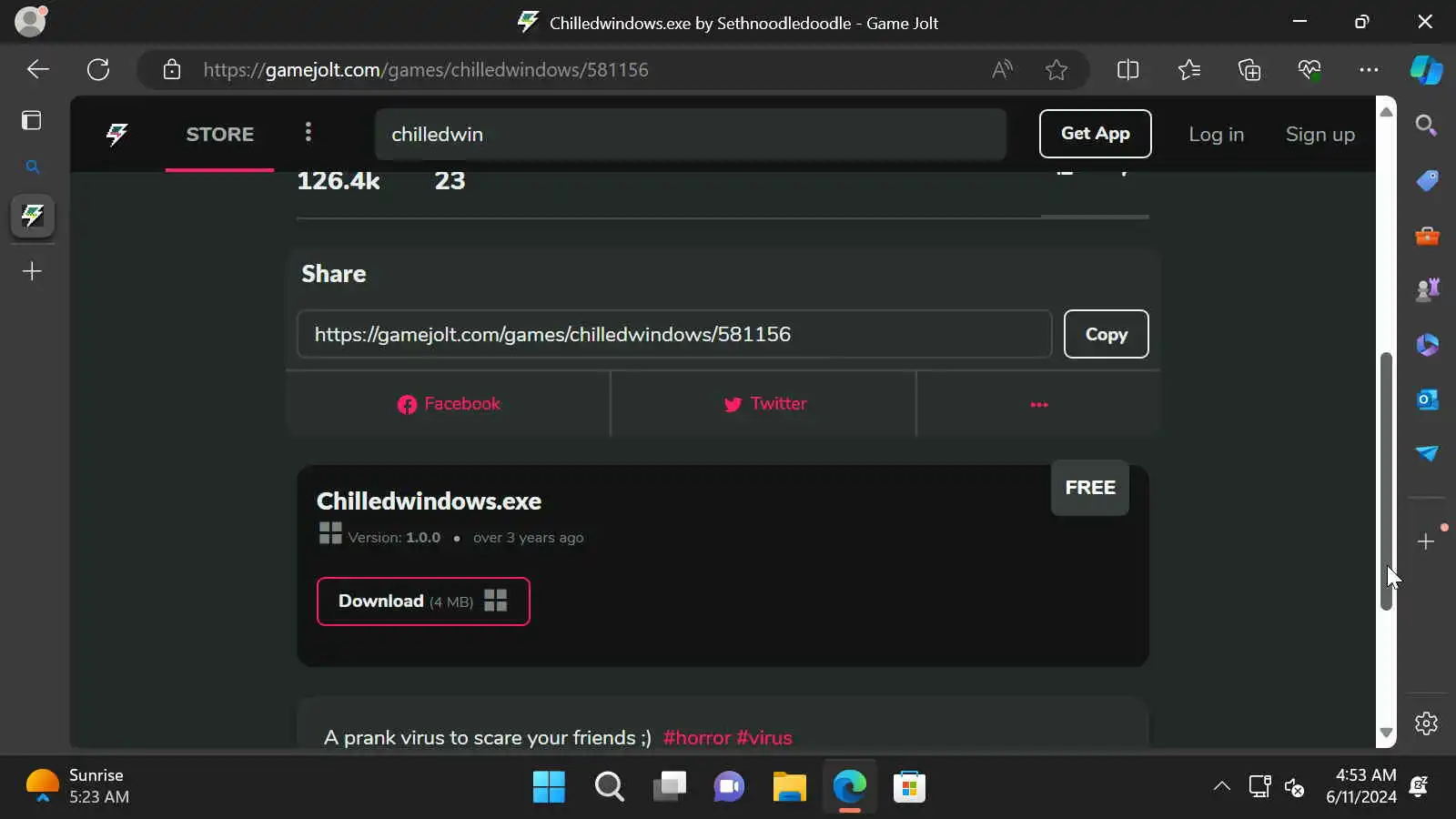This screenshot has height=819, width=1456.
Task: Open Windows taskbar Search
Action: pos(609,787)
